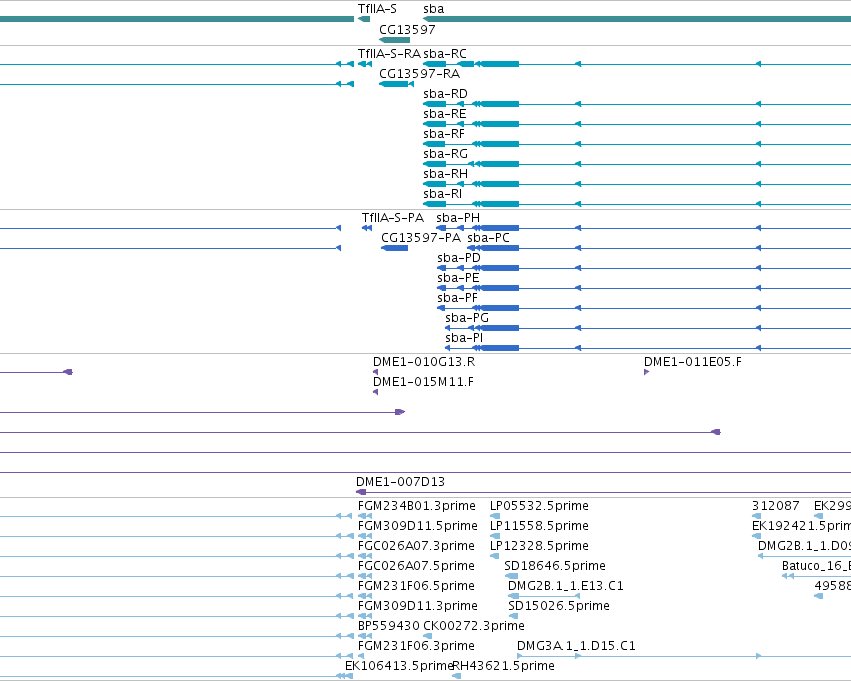
Task: Select the FGC026A07.5prime EST label
Action: point(416,567)
